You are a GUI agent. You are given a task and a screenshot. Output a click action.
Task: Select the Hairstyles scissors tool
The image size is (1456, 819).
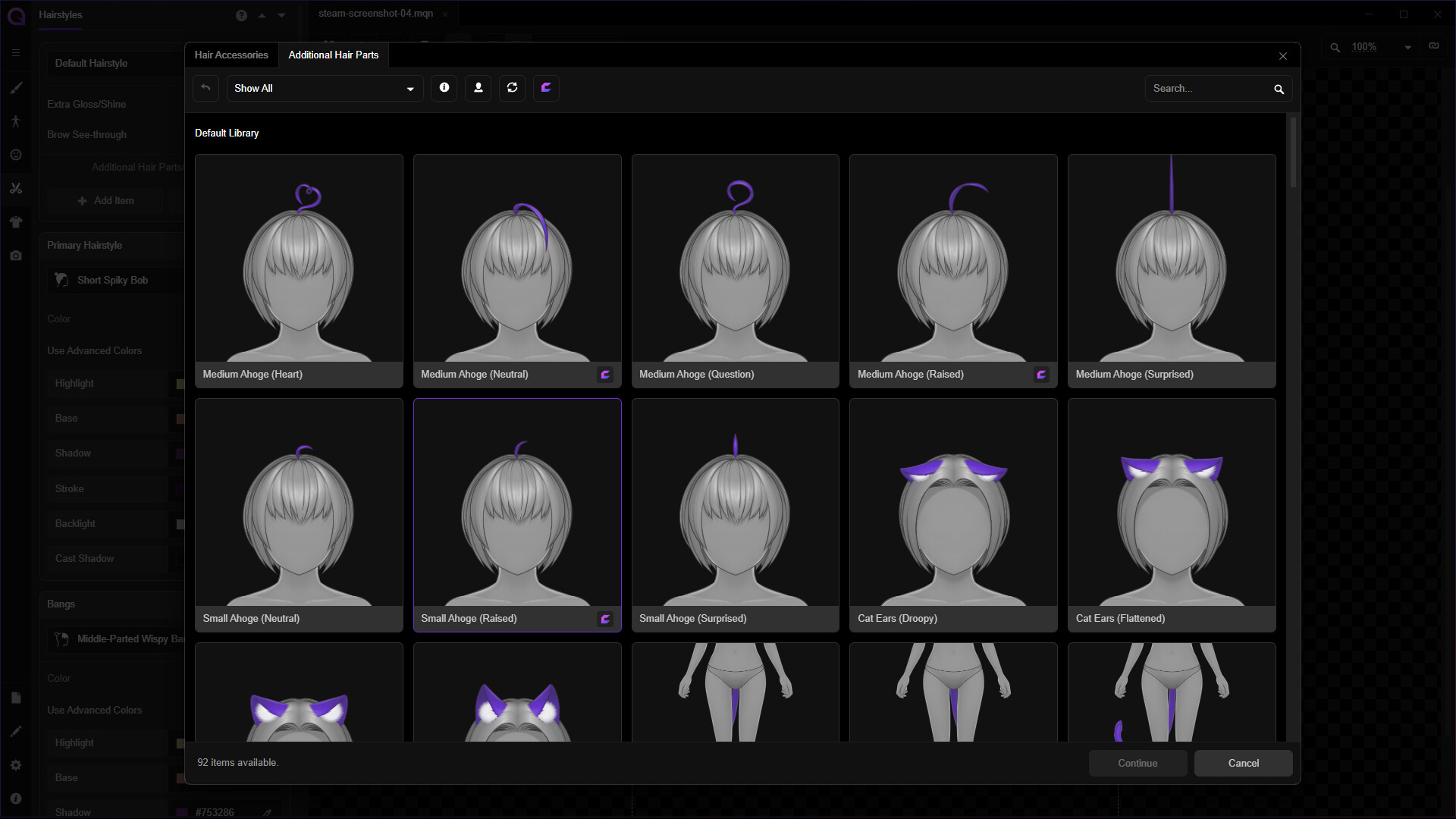click(x=16, y=188)
